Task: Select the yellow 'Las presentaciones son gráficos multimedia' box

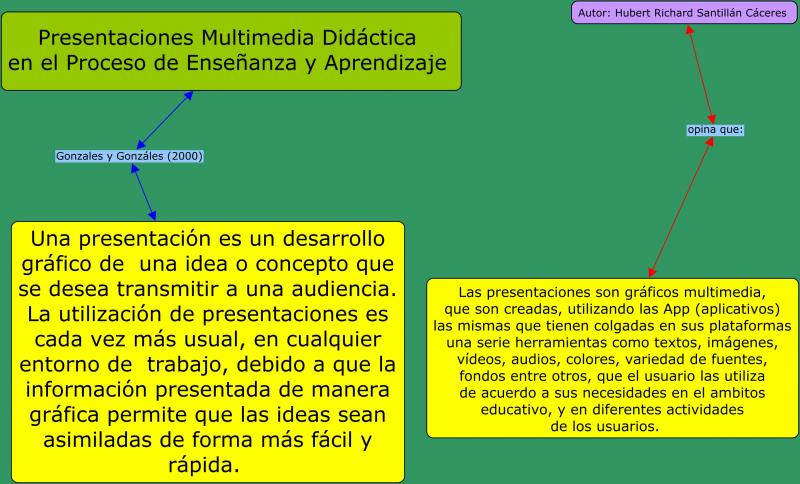Action: 612,358
